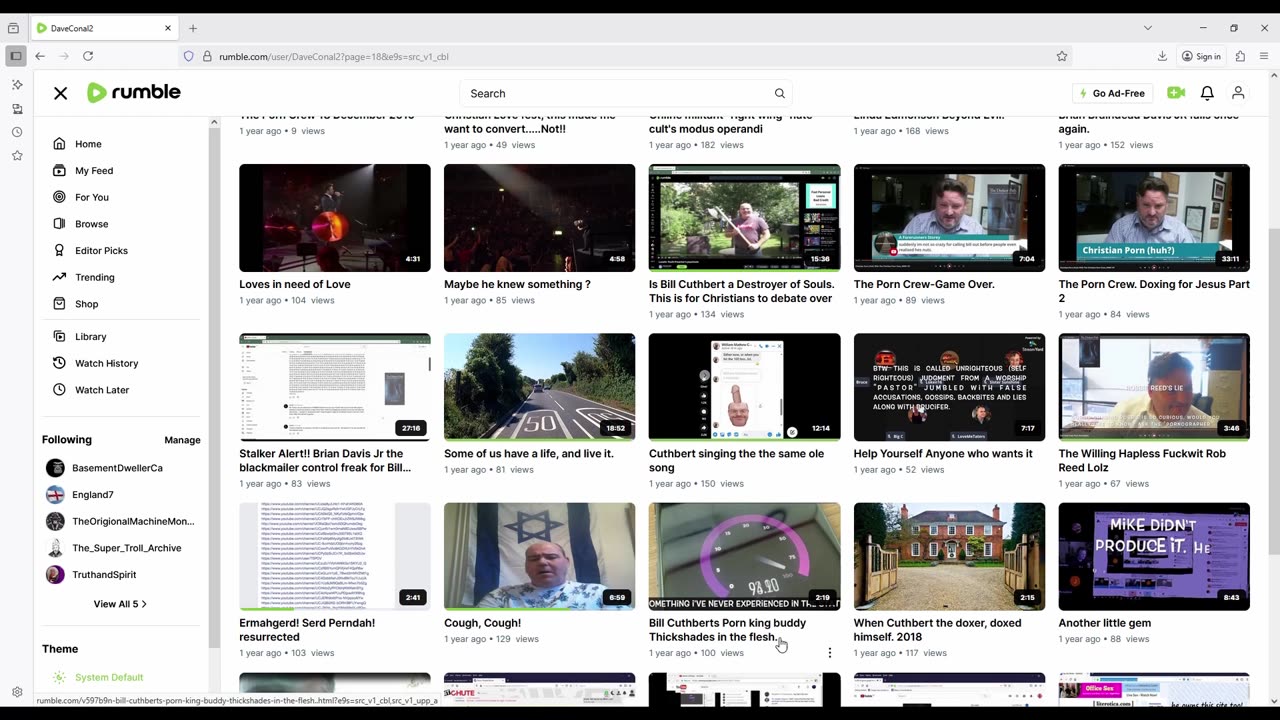Image resolution: width=1280 pixels, height=720 pixels.
Task: Open BasementDwellerCa channel avatar
Action: [x=55, y=468]
